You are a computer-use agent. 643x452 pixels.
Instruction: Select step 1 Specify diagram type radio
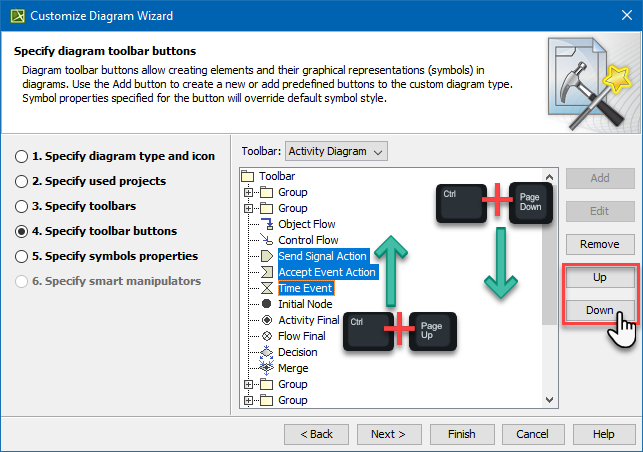pyautogui.click(x=21, y=156)
